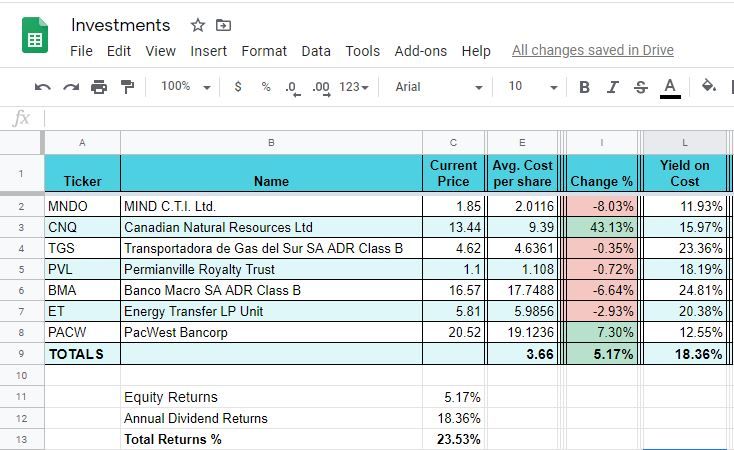Increase decimal places
The height and width of the screenshot is (450, 734).
(321, 88)
